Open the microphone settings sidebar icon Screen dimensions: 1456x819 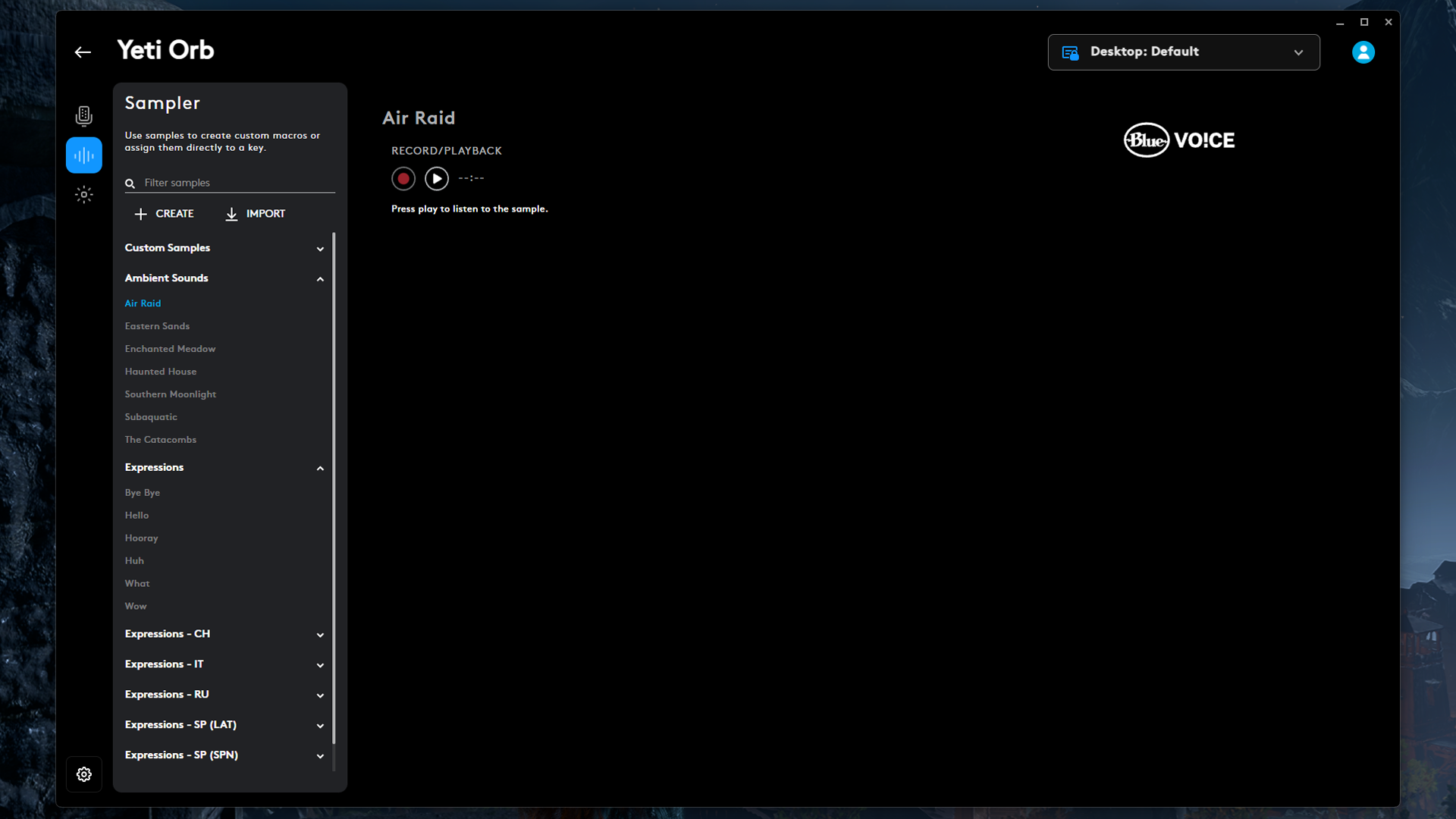84,115
